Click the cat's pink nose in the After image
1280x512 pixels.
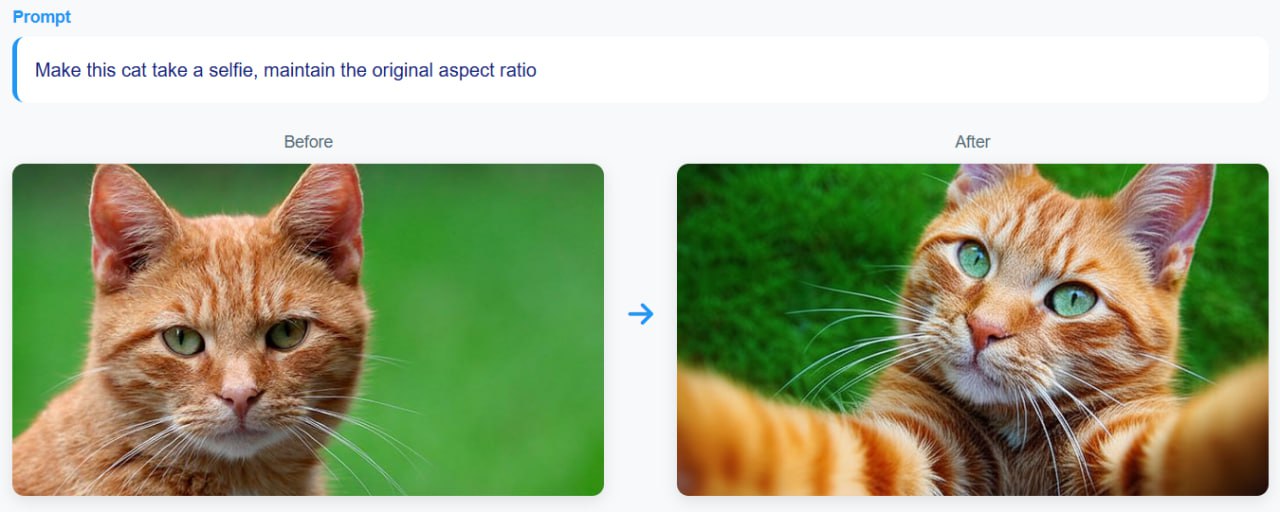(x=986, y=331)
